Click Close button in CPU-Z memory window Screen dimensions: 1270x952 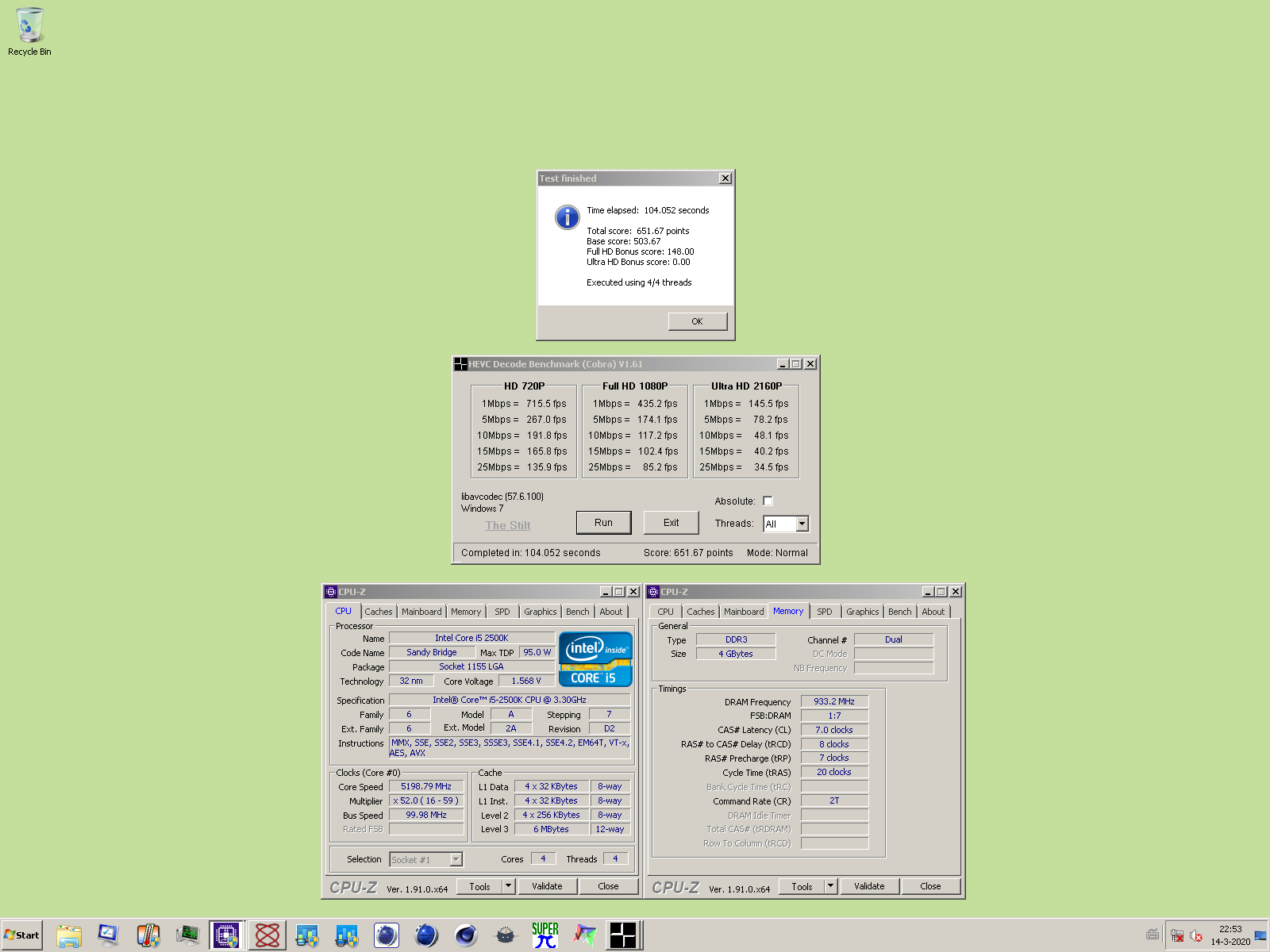click(x=930, y=886)
